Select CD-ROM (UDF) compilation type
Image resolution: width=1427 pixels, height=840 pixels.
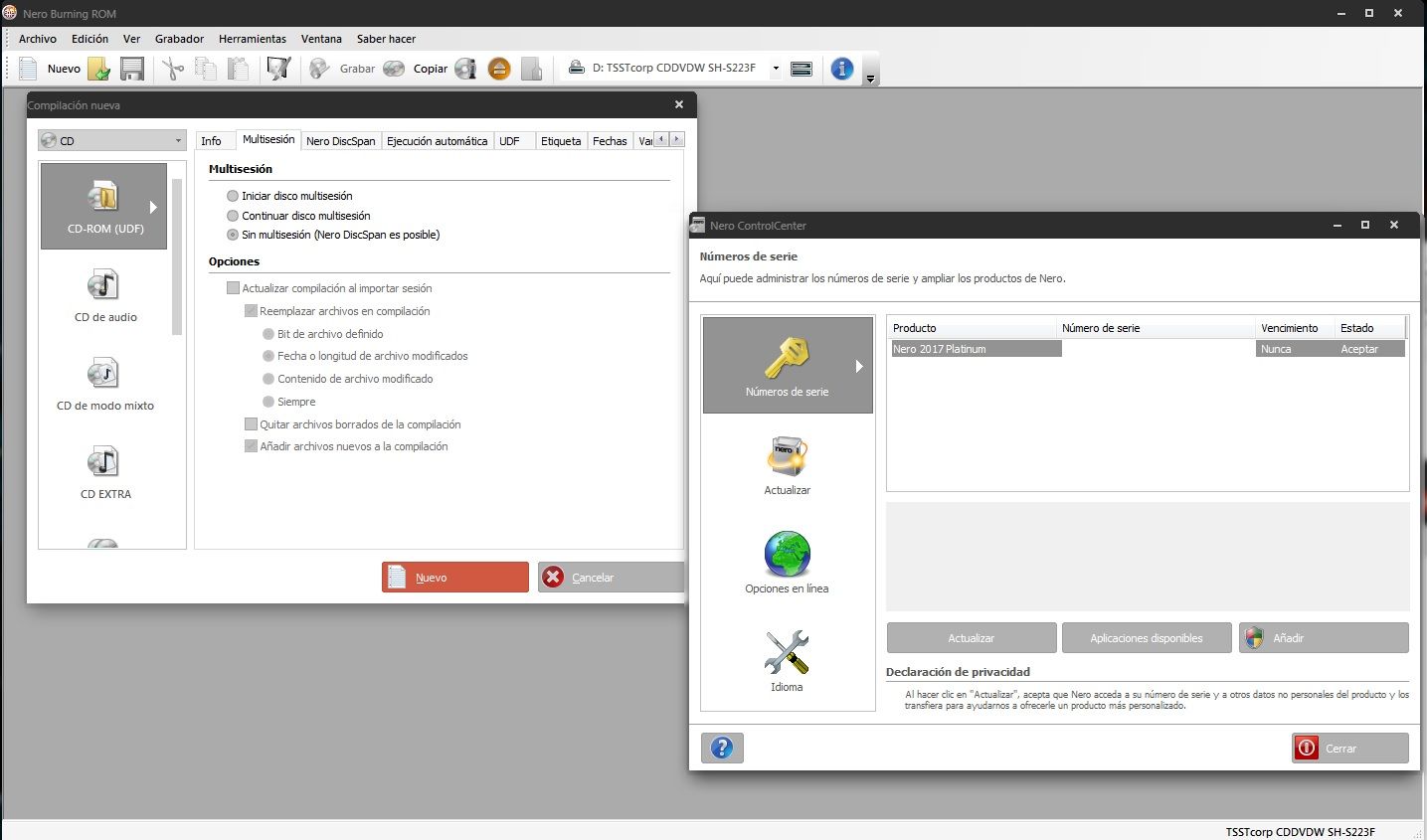(x=103, y=206)
